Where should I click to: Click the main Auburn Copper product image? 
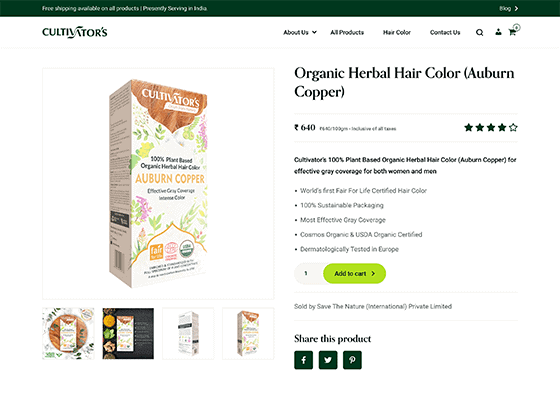pos(158,184)
